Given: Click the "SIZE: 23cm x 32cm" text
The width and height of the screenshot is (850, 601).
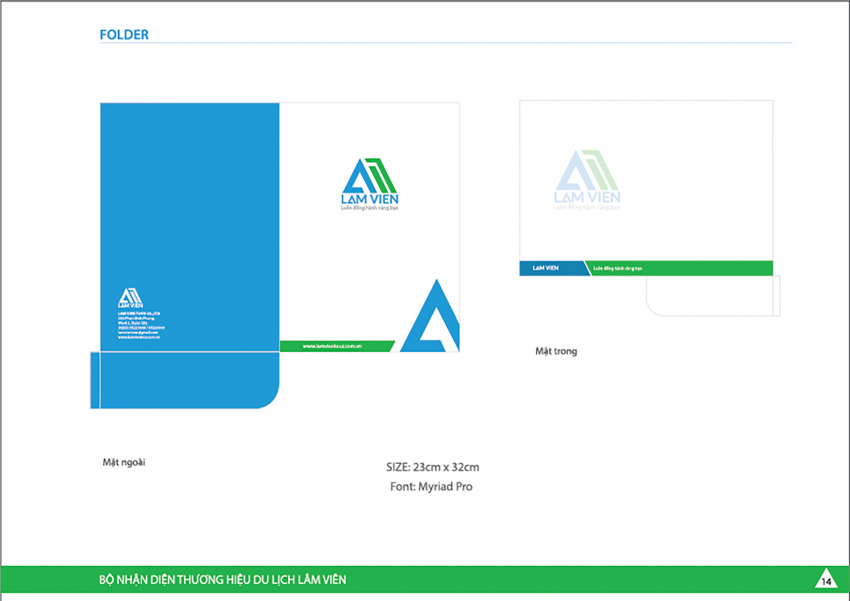Looking at the screenshot, I should pos(432,467).
